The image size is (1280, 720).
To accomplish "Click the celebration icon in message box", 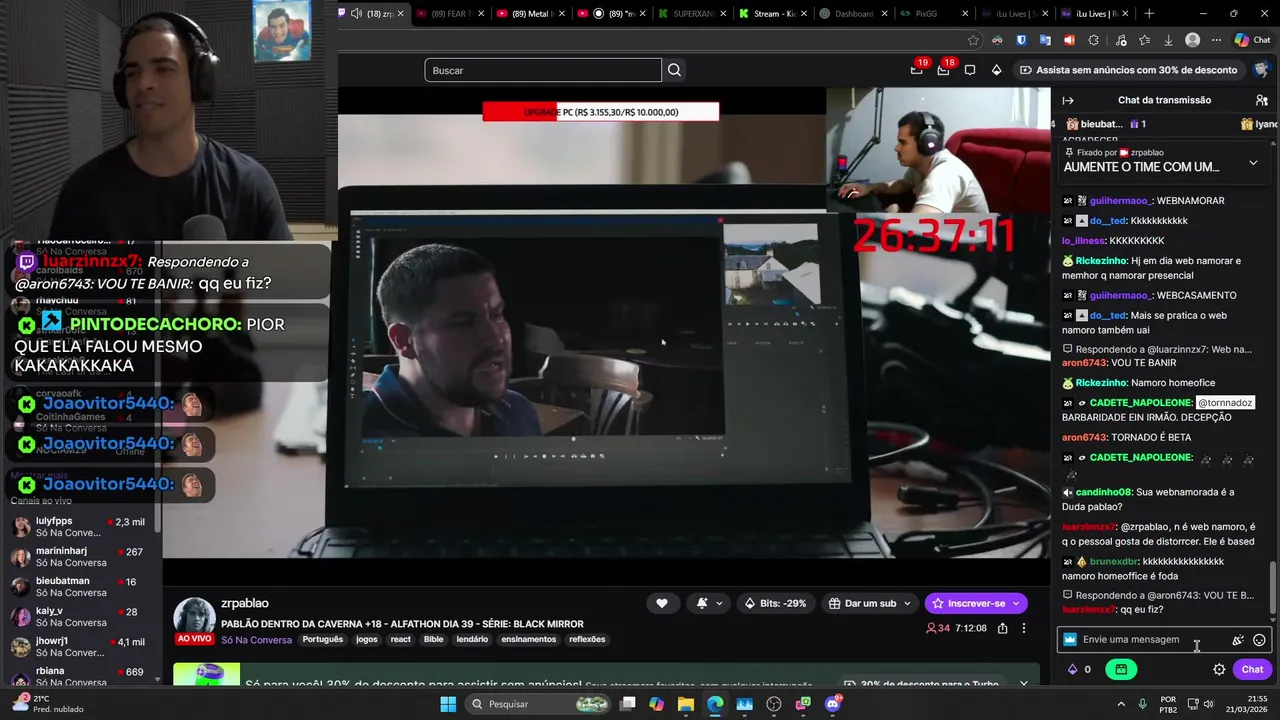I will point(1238,640).
